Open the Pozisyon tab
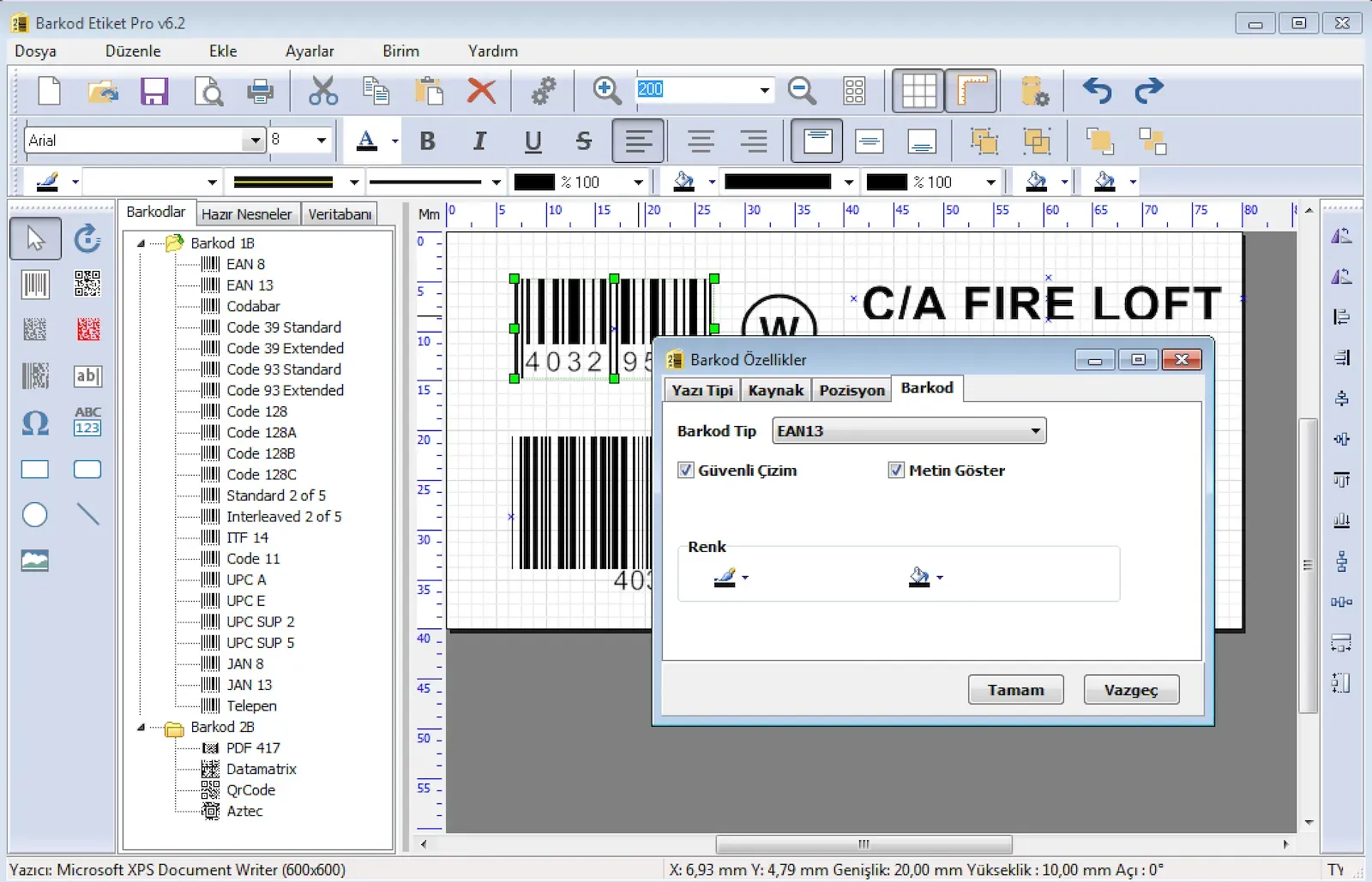This screenshot has width=1372, height=882. 851,391
